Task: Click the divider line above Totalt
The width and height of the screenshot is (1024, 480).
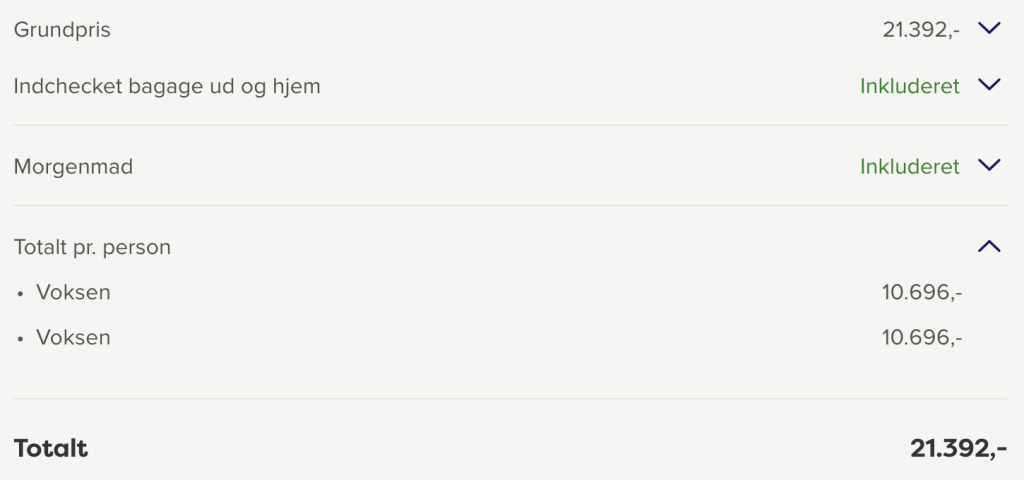Action: [x=510, y=399]
